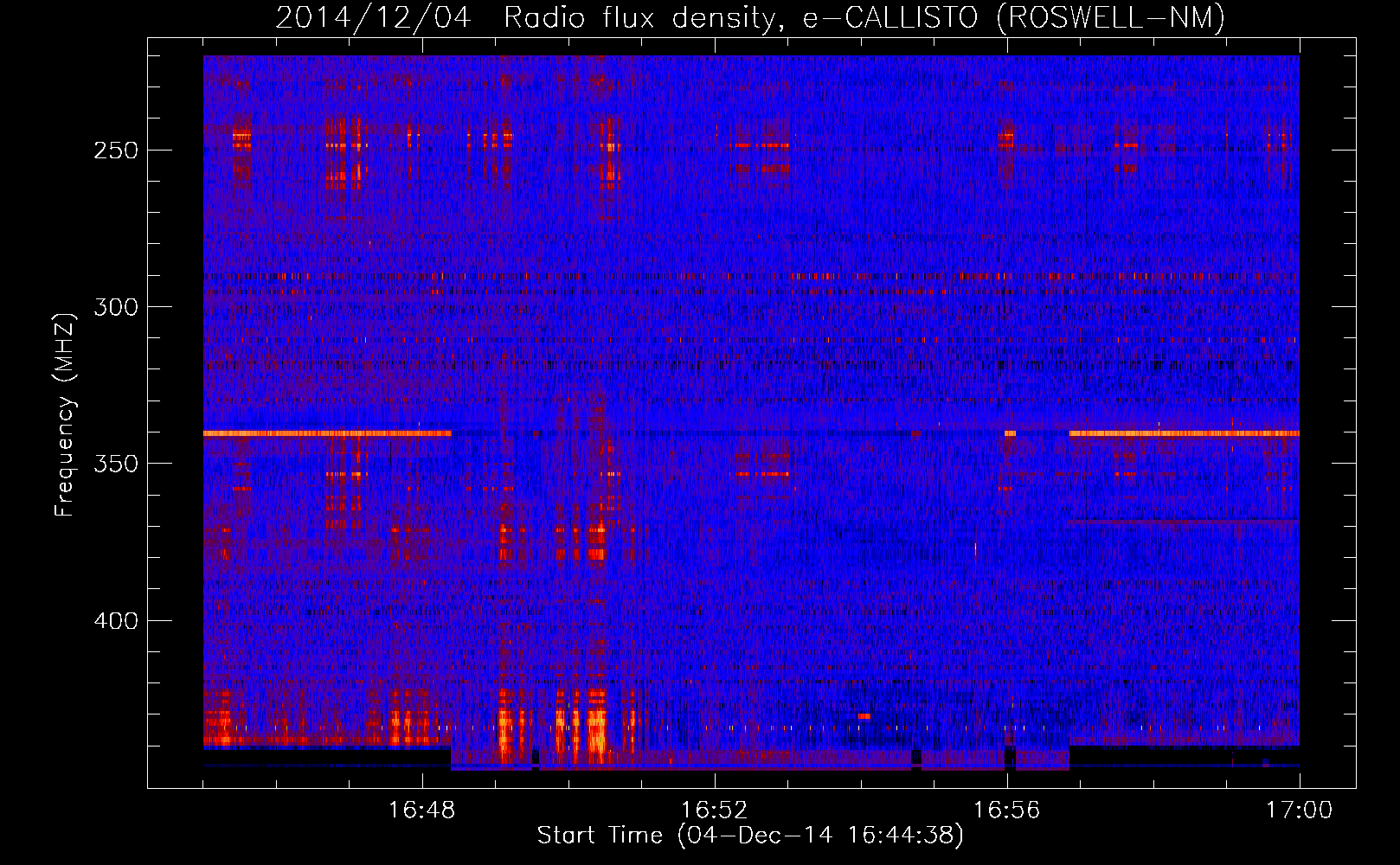Click the small red patch near 16:54 at the bottom of the spectrogram
This screenshot has height=865, width=1400.
pyautogui.click(x=864, y=716)
